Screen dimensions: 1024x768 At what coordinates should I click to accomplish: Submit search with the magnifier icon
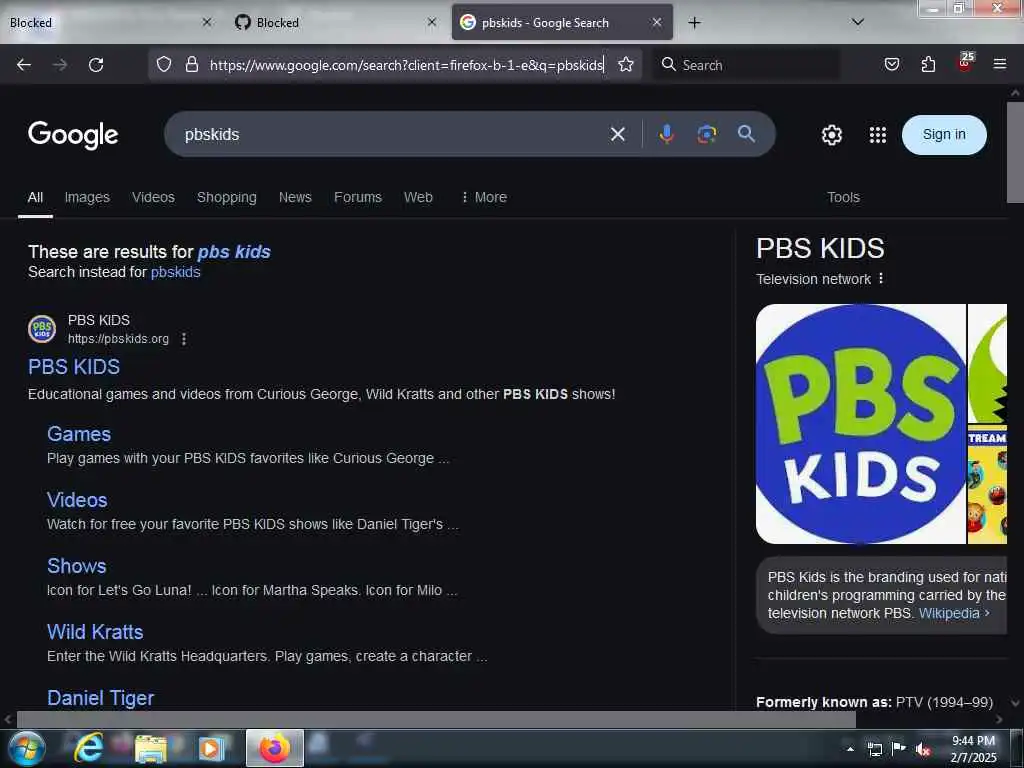[x=746, y=134]
